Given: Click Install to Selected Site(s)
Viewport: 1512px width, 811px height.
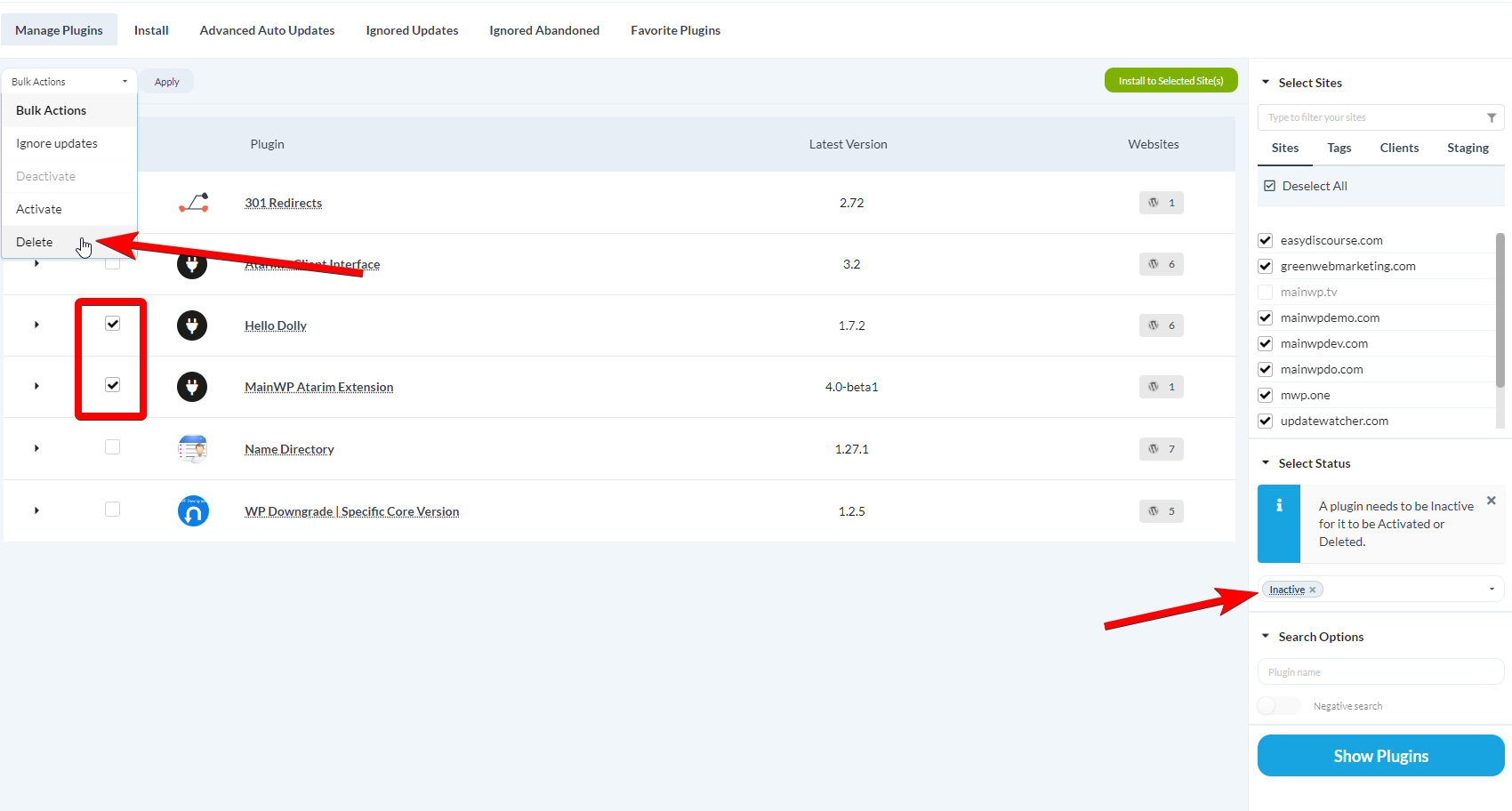Looking at the screenshot, I should coord(1170,80).
